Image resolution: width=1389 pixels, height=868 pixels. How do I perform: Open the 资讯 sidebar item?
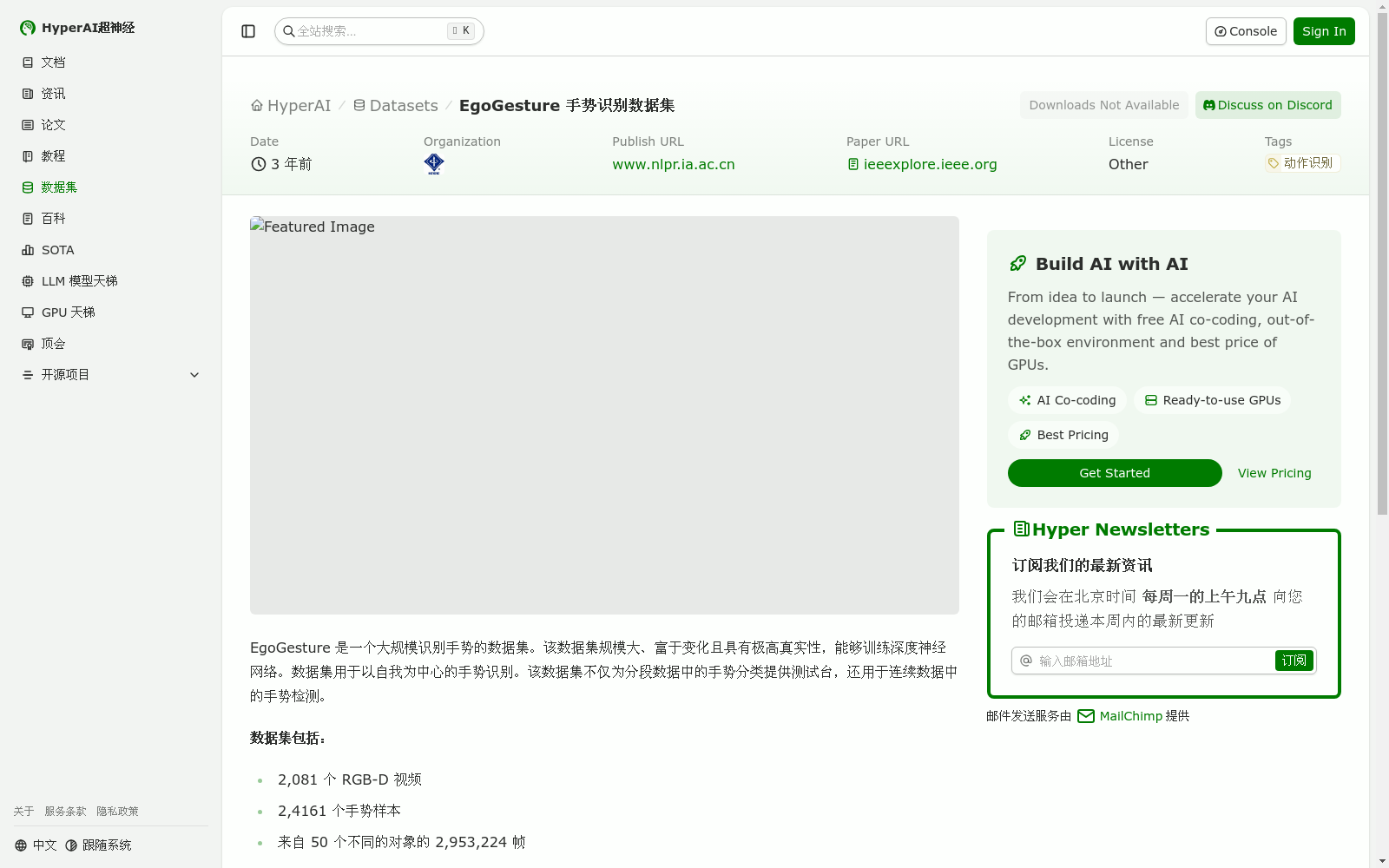[x=111, y=94]
